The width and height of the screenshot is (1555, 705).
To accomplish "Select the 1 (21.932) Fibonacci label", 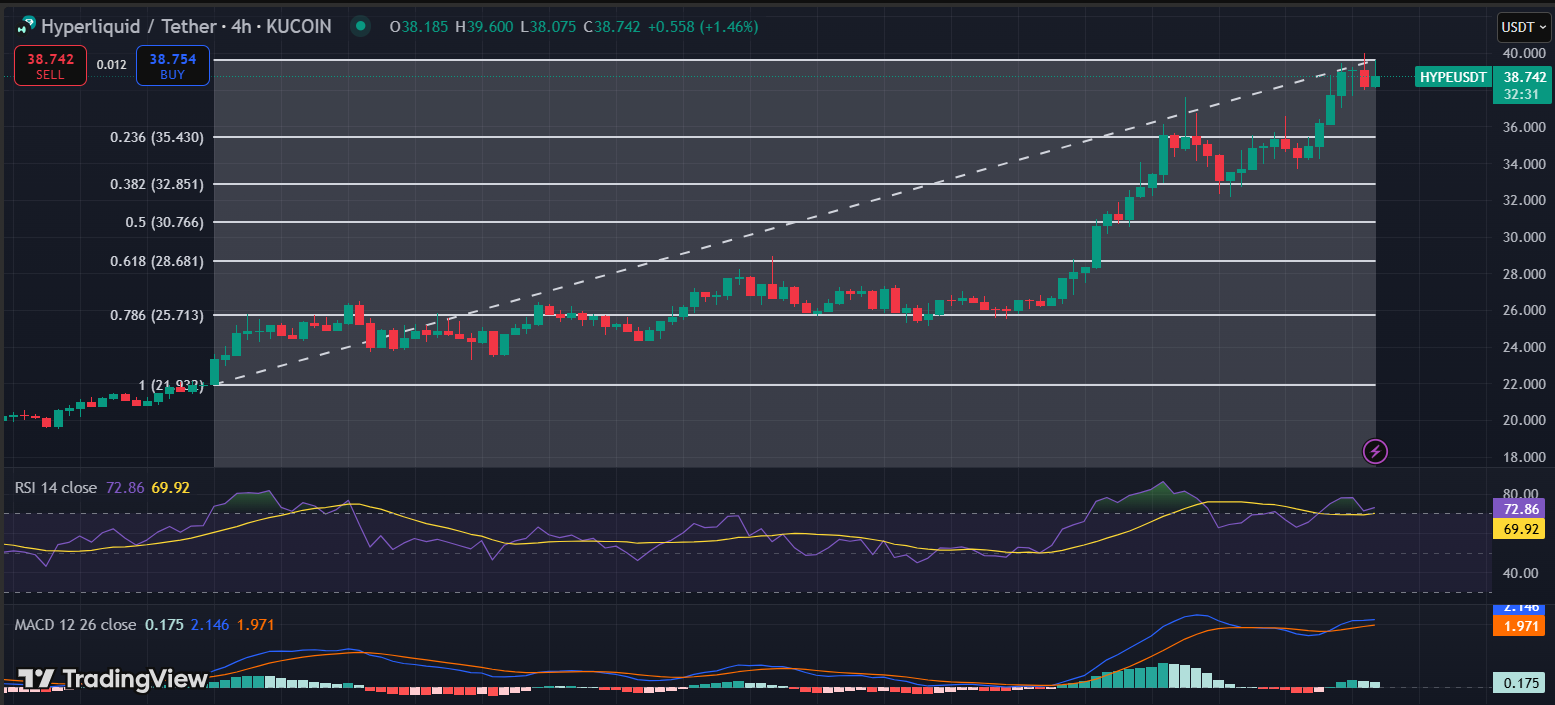I will click(171, 385).
